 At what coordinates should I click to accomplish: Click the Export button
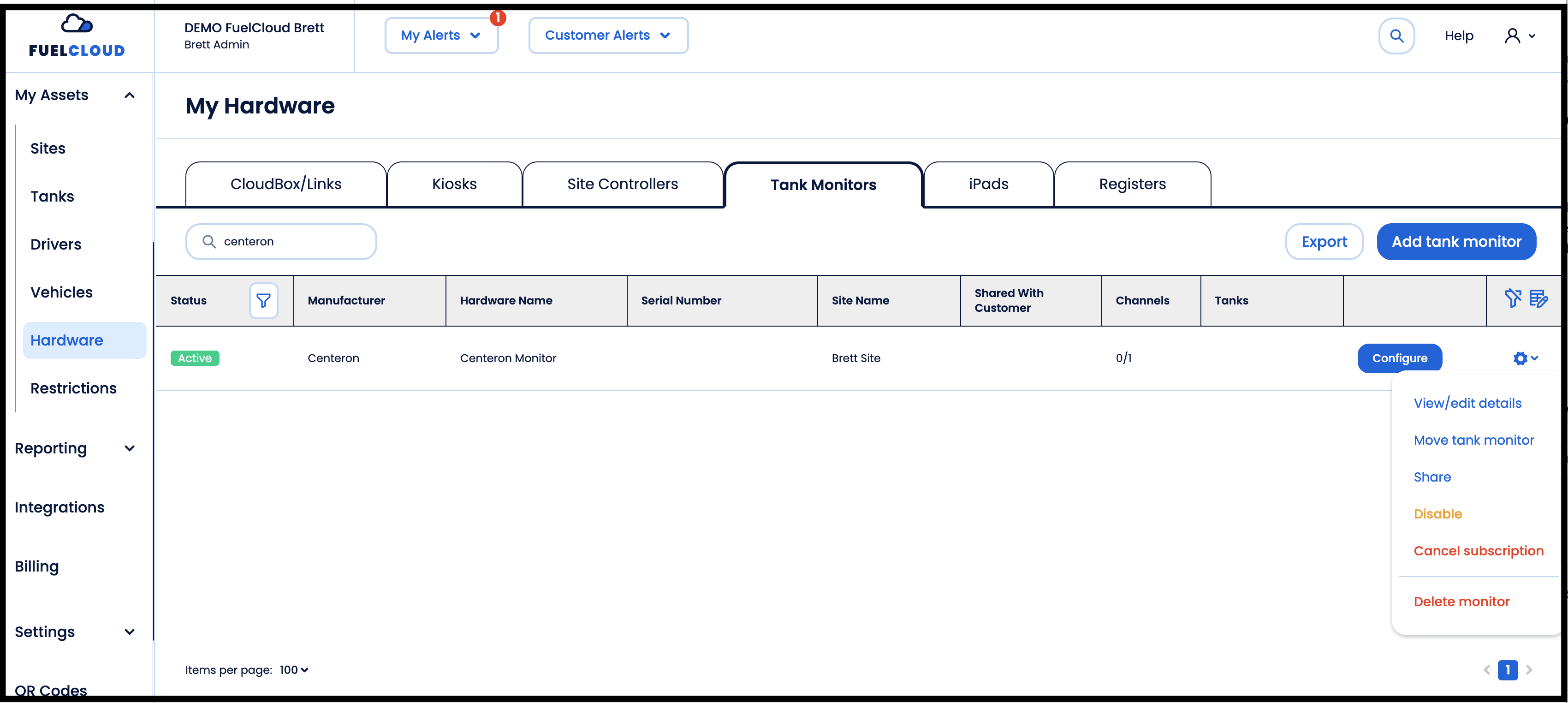[1324, 242]
